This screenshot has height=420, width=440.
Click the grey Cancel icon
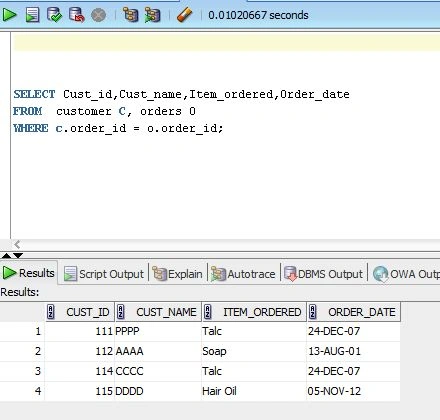(98, 15)
